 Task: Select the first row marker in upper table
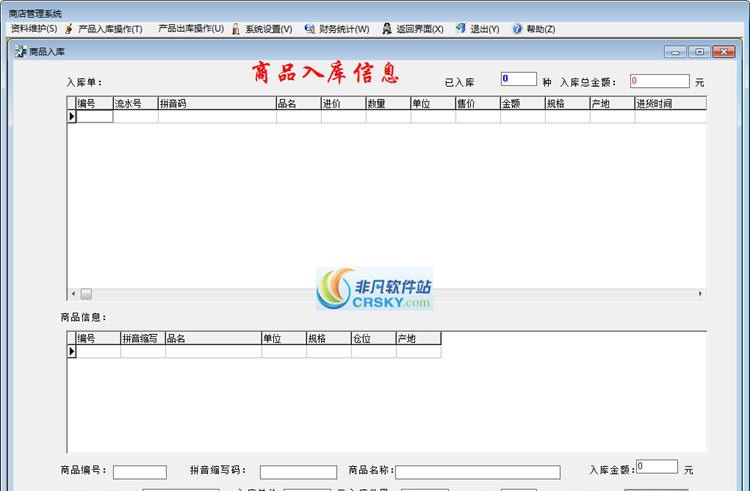tap(72, 116)
